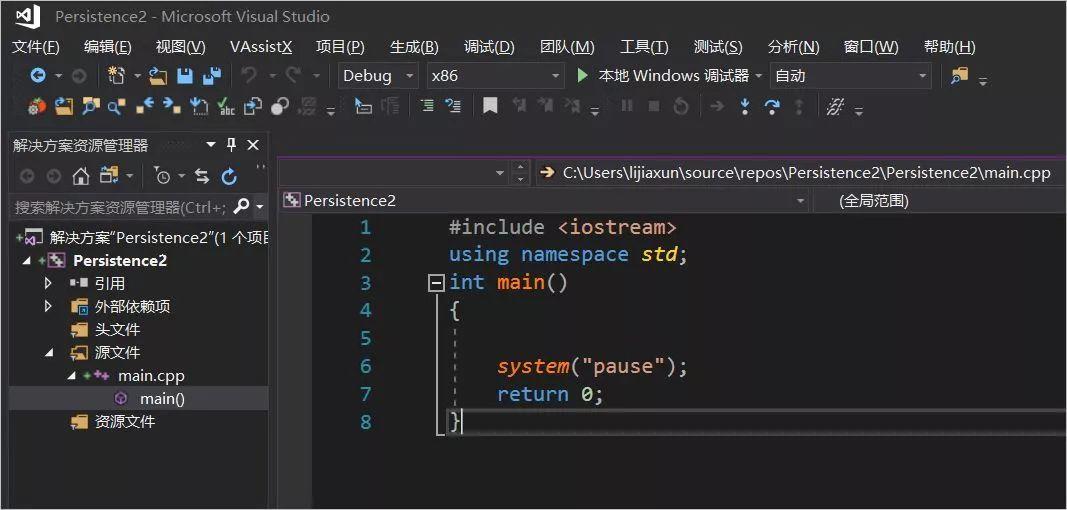Viewport: 1067px width, 510px height.
Task: Open the 文件(F) menu
Action: (x=36, y=47)
